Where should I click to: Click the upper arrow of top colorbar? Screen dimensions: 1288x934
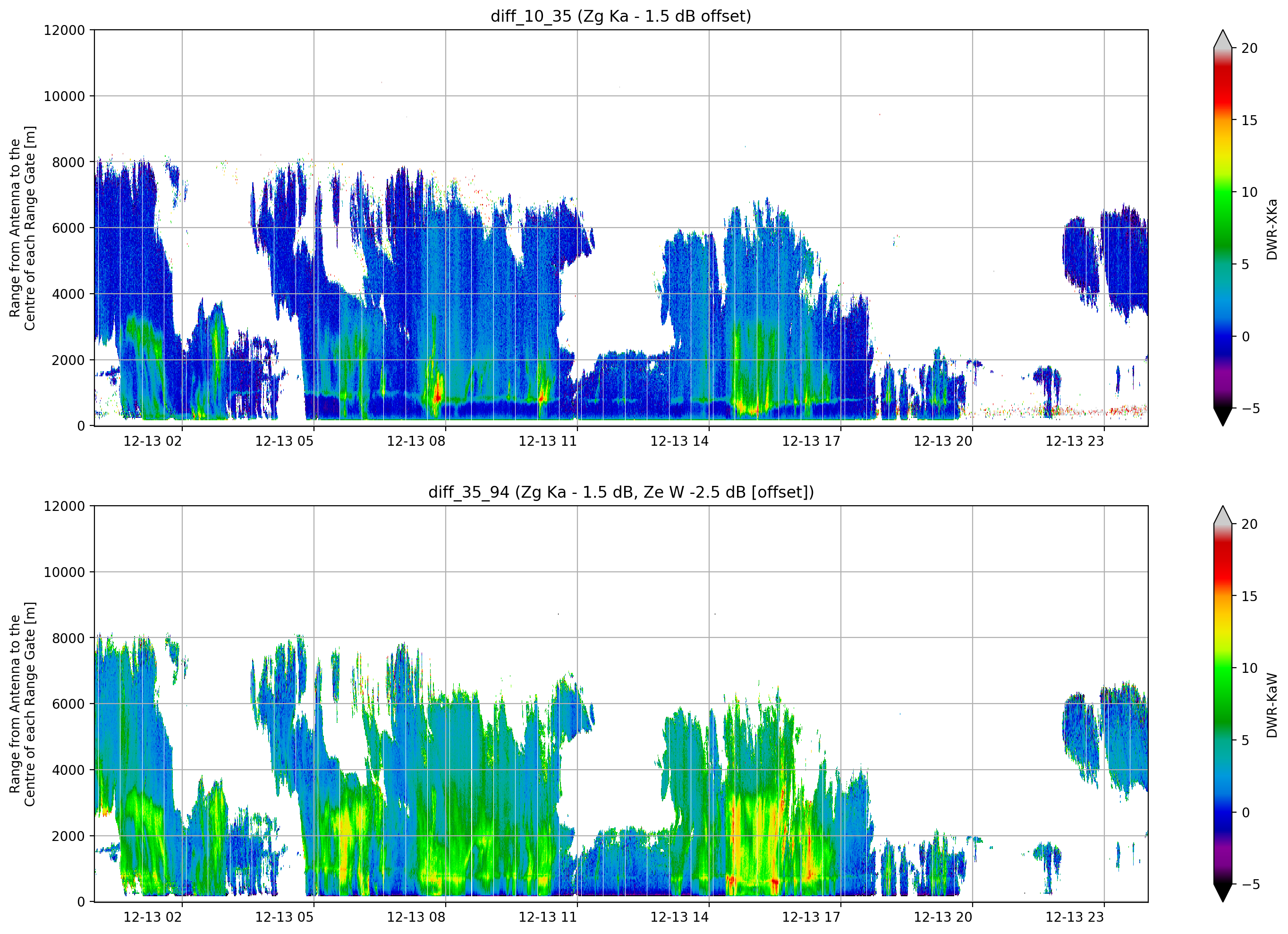pyautogui.click(x=1223, y=39)
